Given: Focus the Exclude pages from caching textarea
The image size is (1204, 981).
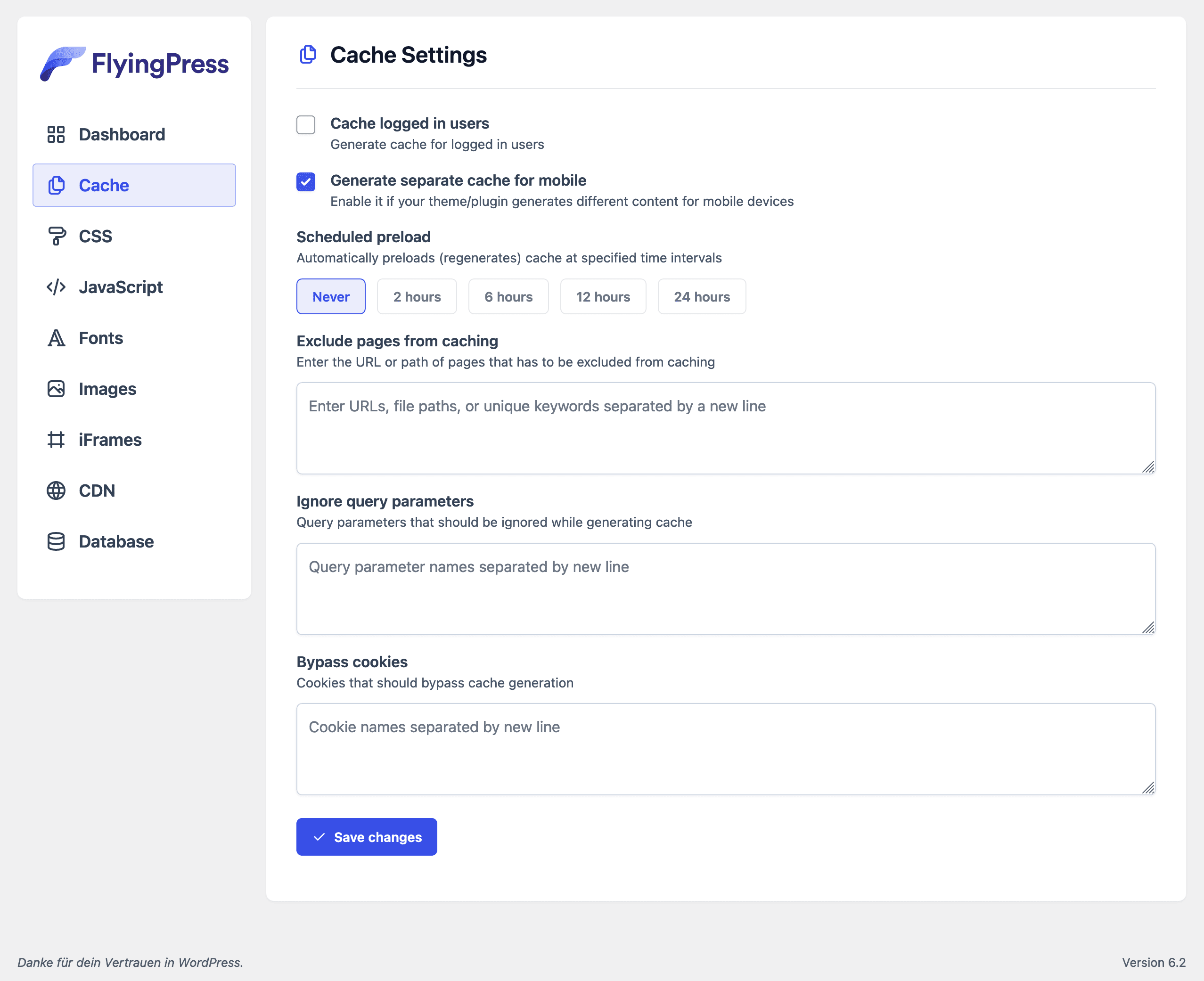Looking at the screenshot, I should [x=726, y=428].
